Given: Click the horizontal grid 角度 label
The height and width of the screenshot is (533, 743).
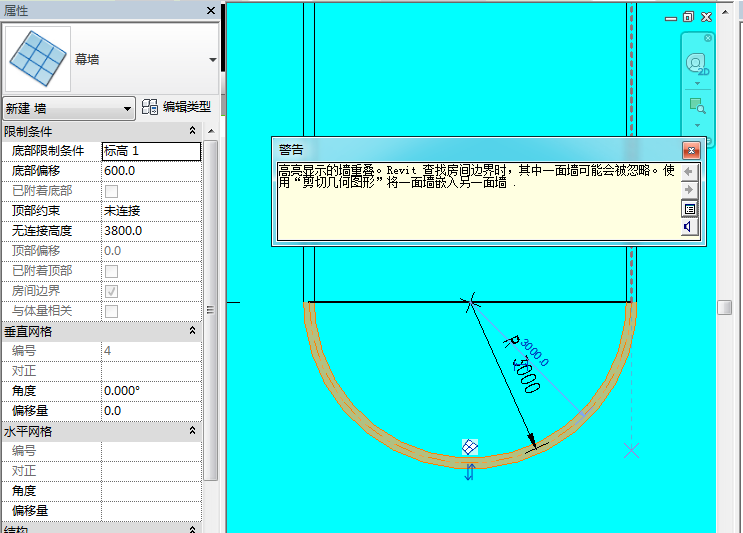Looking at the screenshot, I should click(x=24, y=491).
